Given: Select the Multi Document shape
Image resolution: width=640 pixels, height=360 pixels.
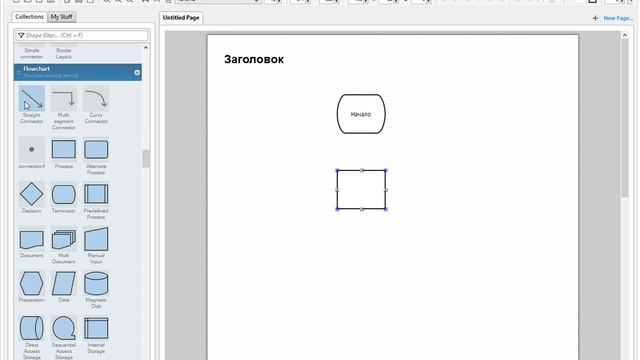Looking at the screenshot, I should click(64, 239).
